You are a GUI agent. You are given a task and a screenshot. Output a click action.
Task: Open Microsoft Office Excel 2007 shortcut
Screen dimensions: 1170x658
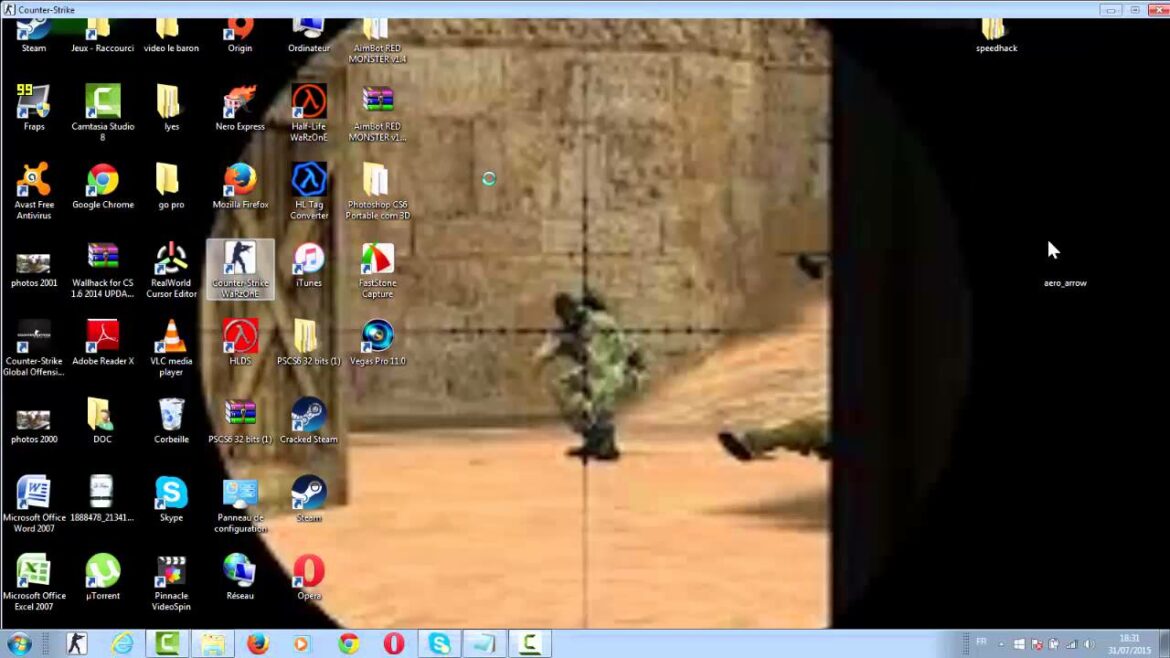pyautogui.click(x=34, y=572)
